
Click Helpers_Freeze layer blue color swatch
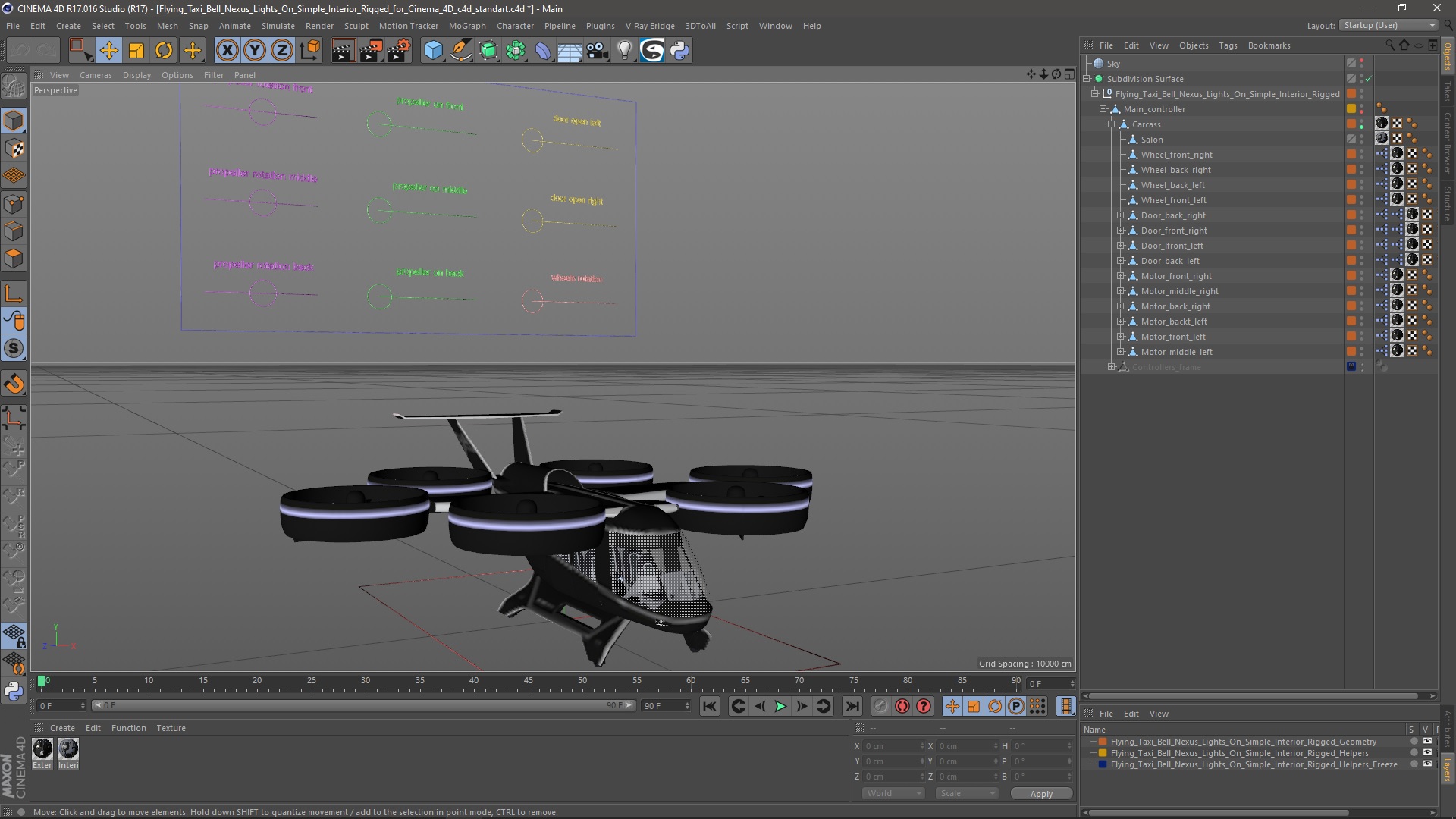[x=1103, y=764]
